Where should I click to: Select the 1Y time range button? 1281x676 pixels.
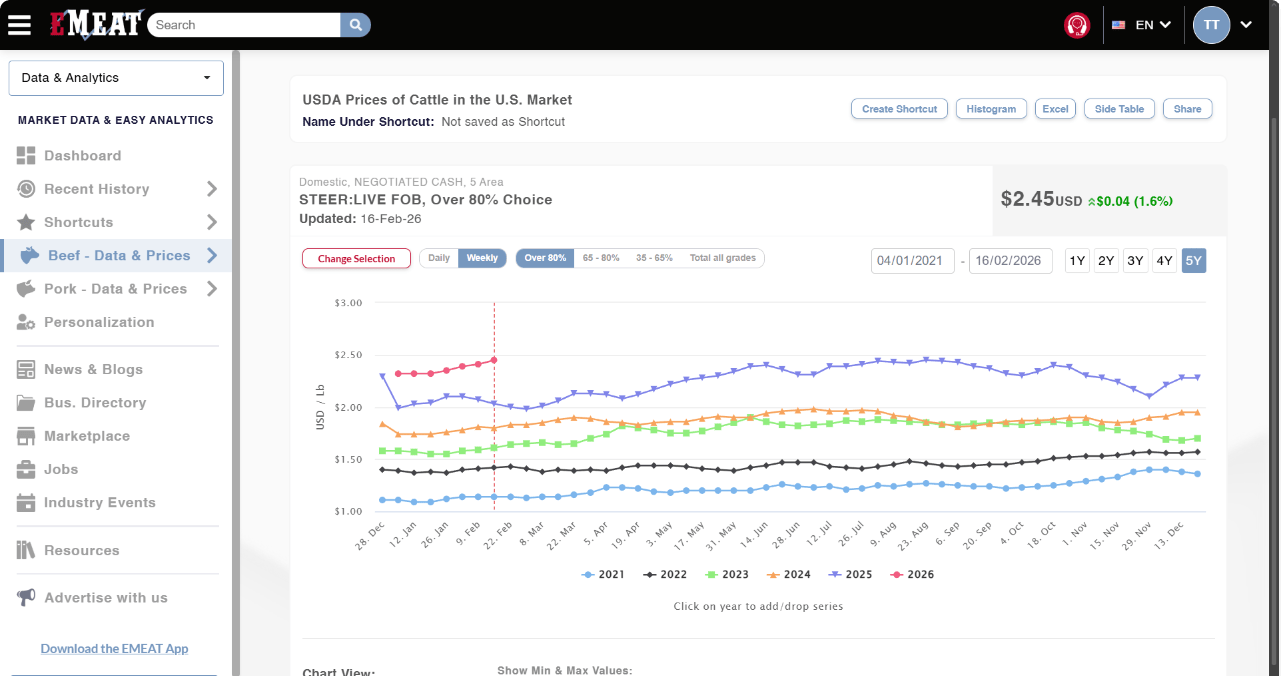[x=1077, y=261]
